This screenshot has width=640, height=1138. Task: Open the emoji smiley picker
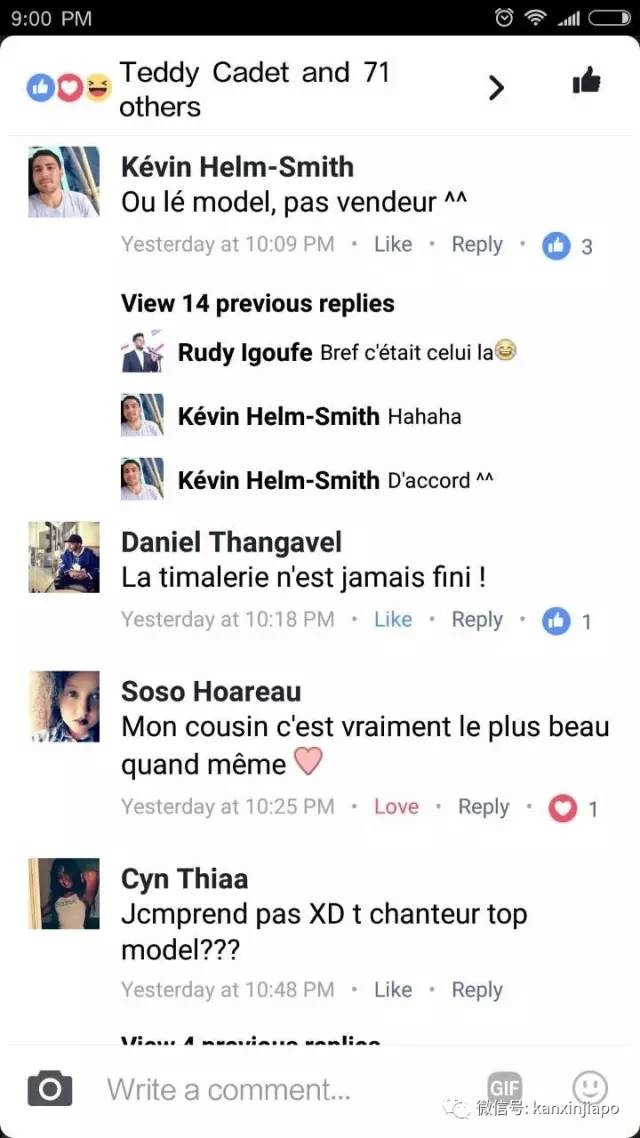(x=589, y=1087)
